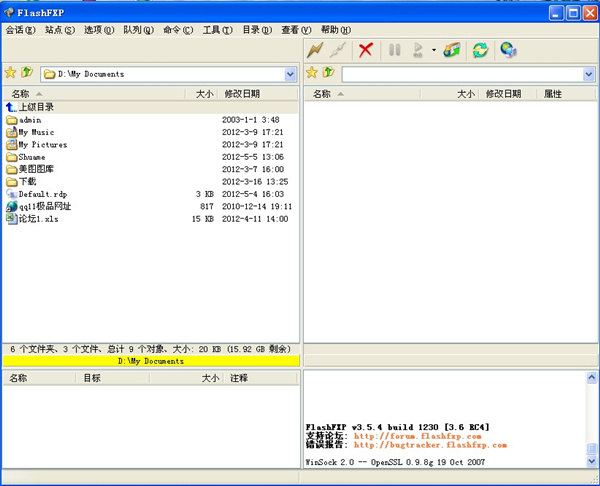Click the play transfer queue icon
The image size is (600, 486).
tap(419, 50)
